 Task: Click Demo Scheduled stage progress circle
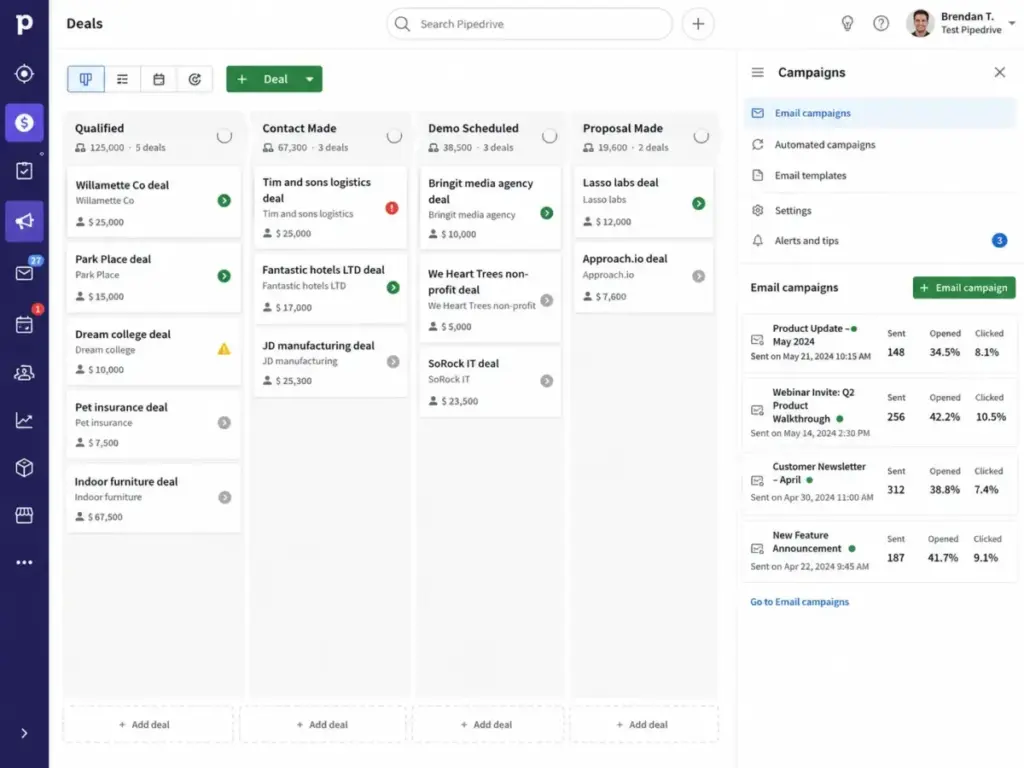tap(549, 136)
